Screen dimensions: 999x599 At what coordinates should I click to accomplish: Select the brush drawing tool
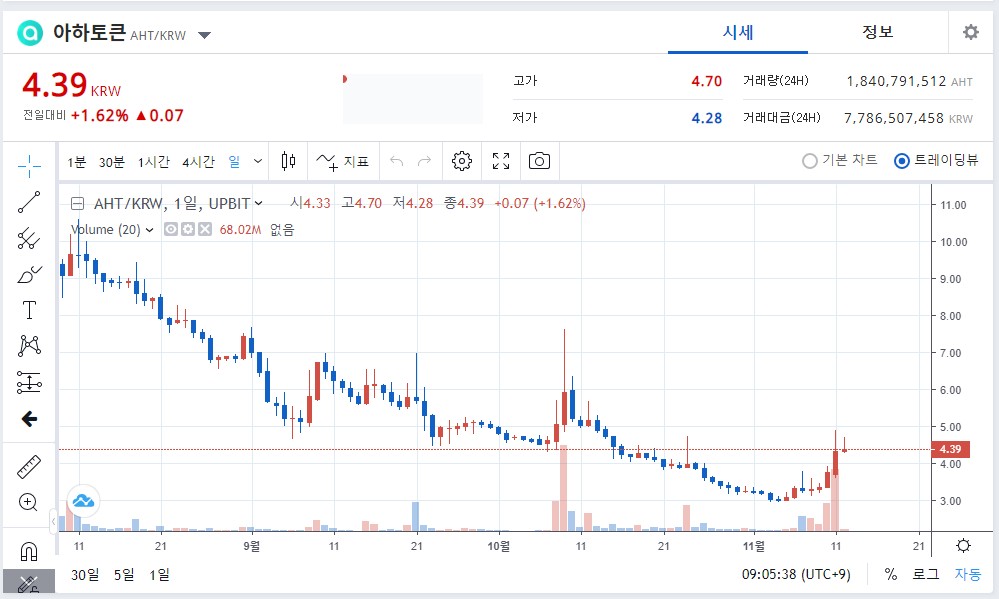tap(29, 275)
